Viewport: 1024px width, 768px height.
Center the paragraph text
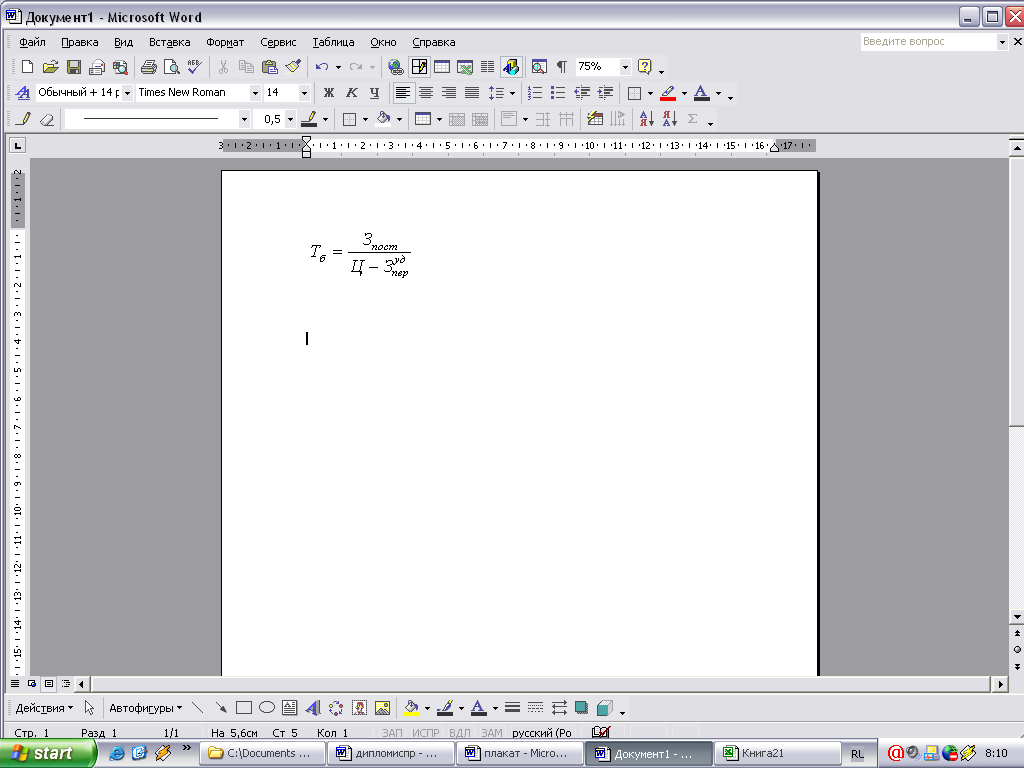tap(426, 93)
